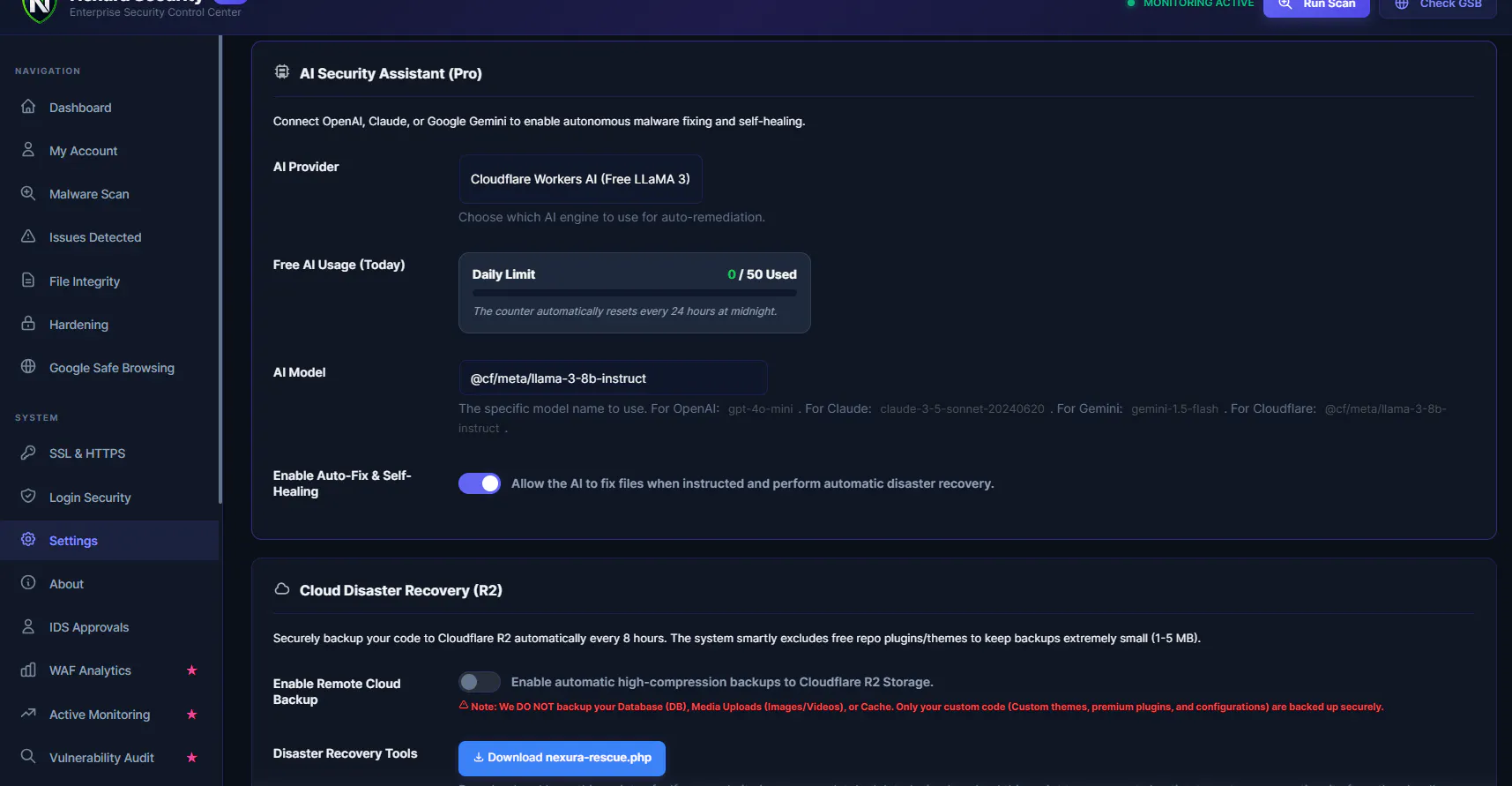This screenshot has height=786, width=1512.
Task: Click the star badge beside Active Monitoring
Action: coord(191,715)
